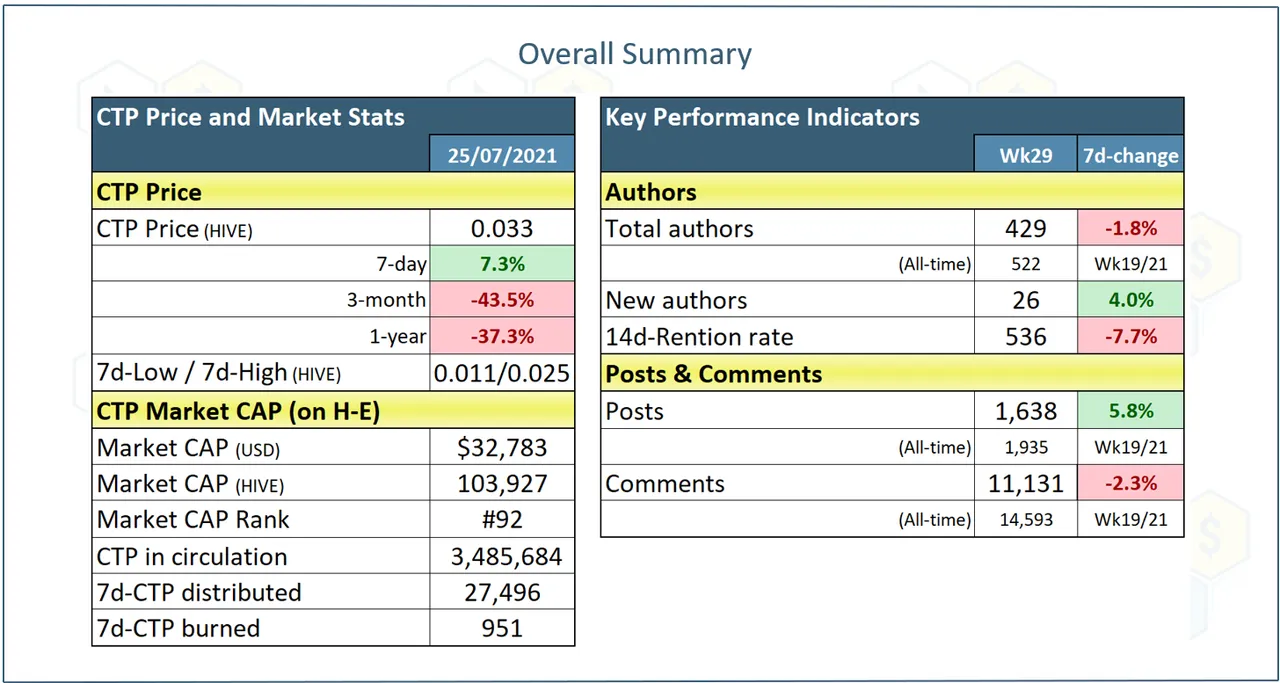1280x683 pixels.
Task: Click the red '-2.3%' cell
Action: click(x=1131, y=484)
